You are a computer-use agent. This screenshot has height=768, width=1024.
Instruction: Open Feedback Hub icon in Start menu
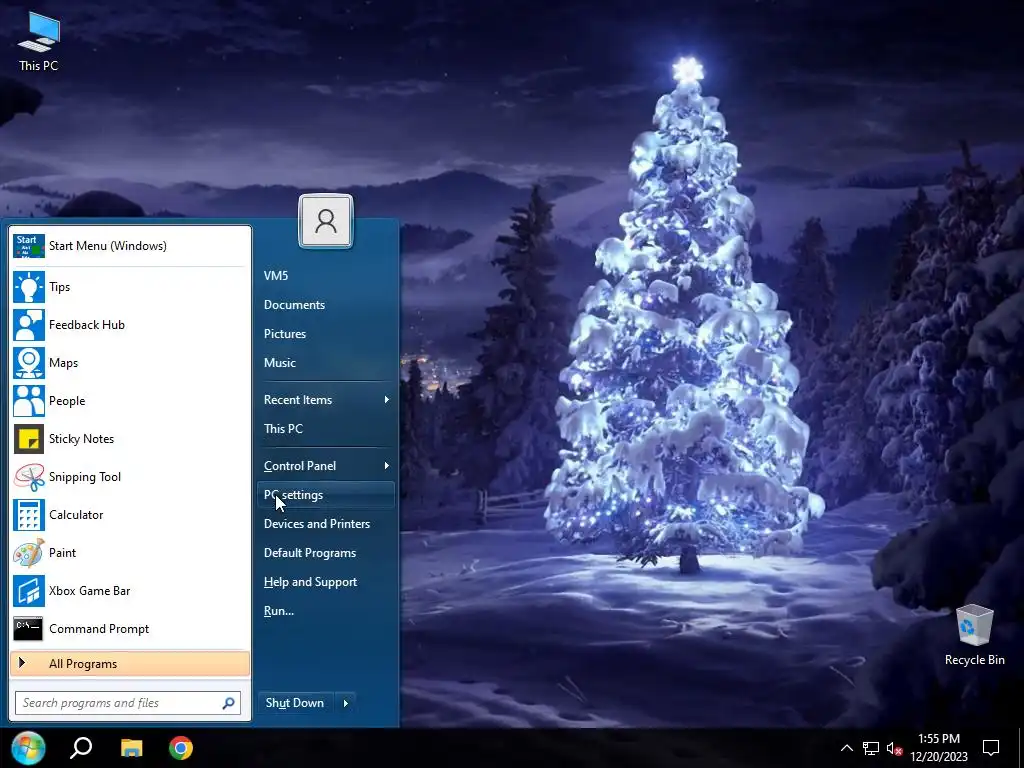pos(29,325)
